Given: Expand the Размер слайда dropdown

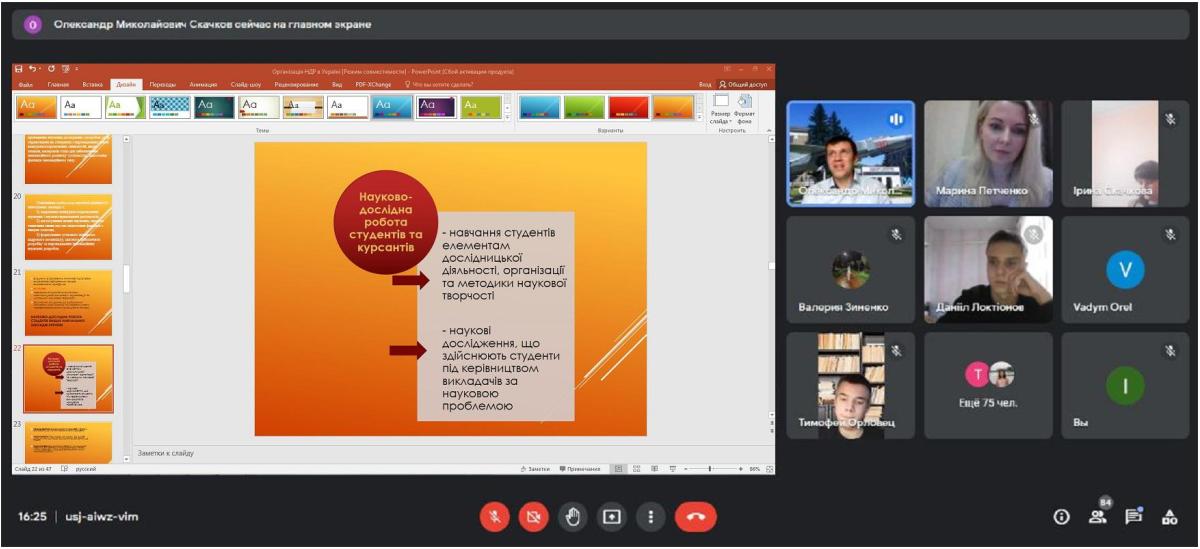Looking at the screenshot, I should (720, 109).
